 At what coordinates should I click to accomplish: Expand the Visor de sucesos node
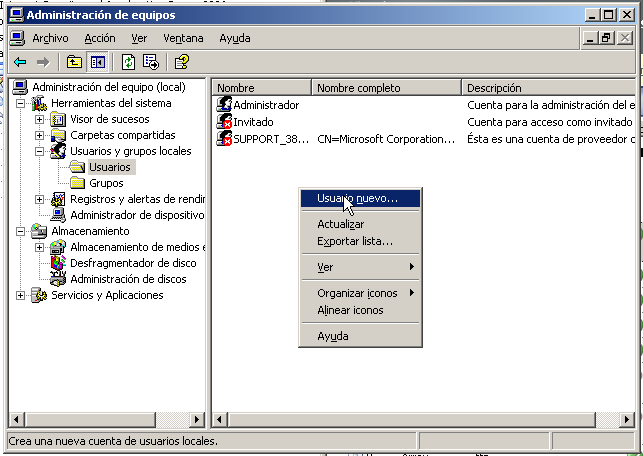coord(39,119)
